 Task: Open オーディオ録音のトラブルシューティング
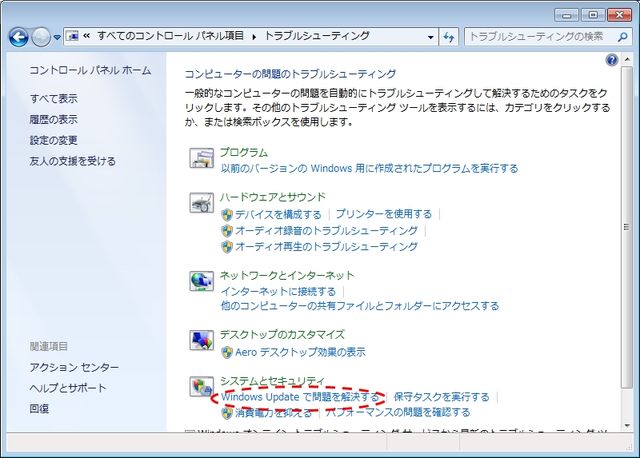(327, 231)
